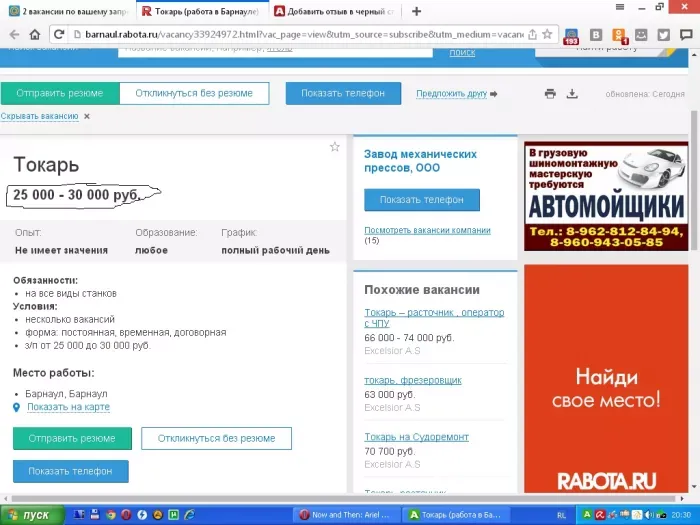Click the Предложить другу link
Screen dimensions: 700x525
click(x=451, y=94)
